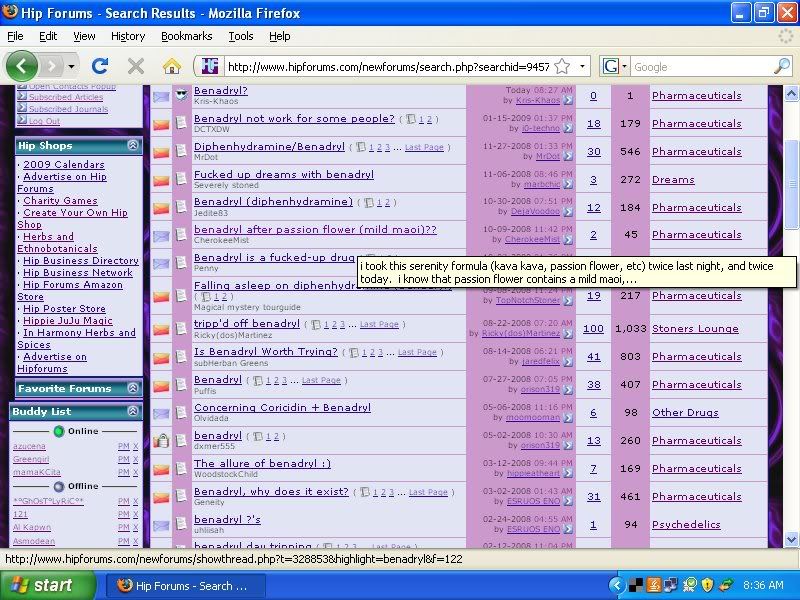Click hot thread envelope icon for tripp'd off benadryl

point(161,330)
